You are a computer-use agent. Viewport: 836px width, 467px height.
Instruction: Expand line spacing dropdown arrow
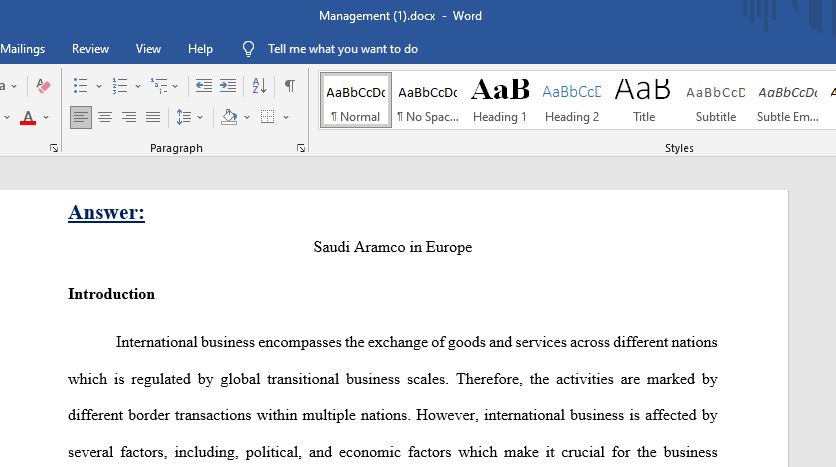point(200,117)
